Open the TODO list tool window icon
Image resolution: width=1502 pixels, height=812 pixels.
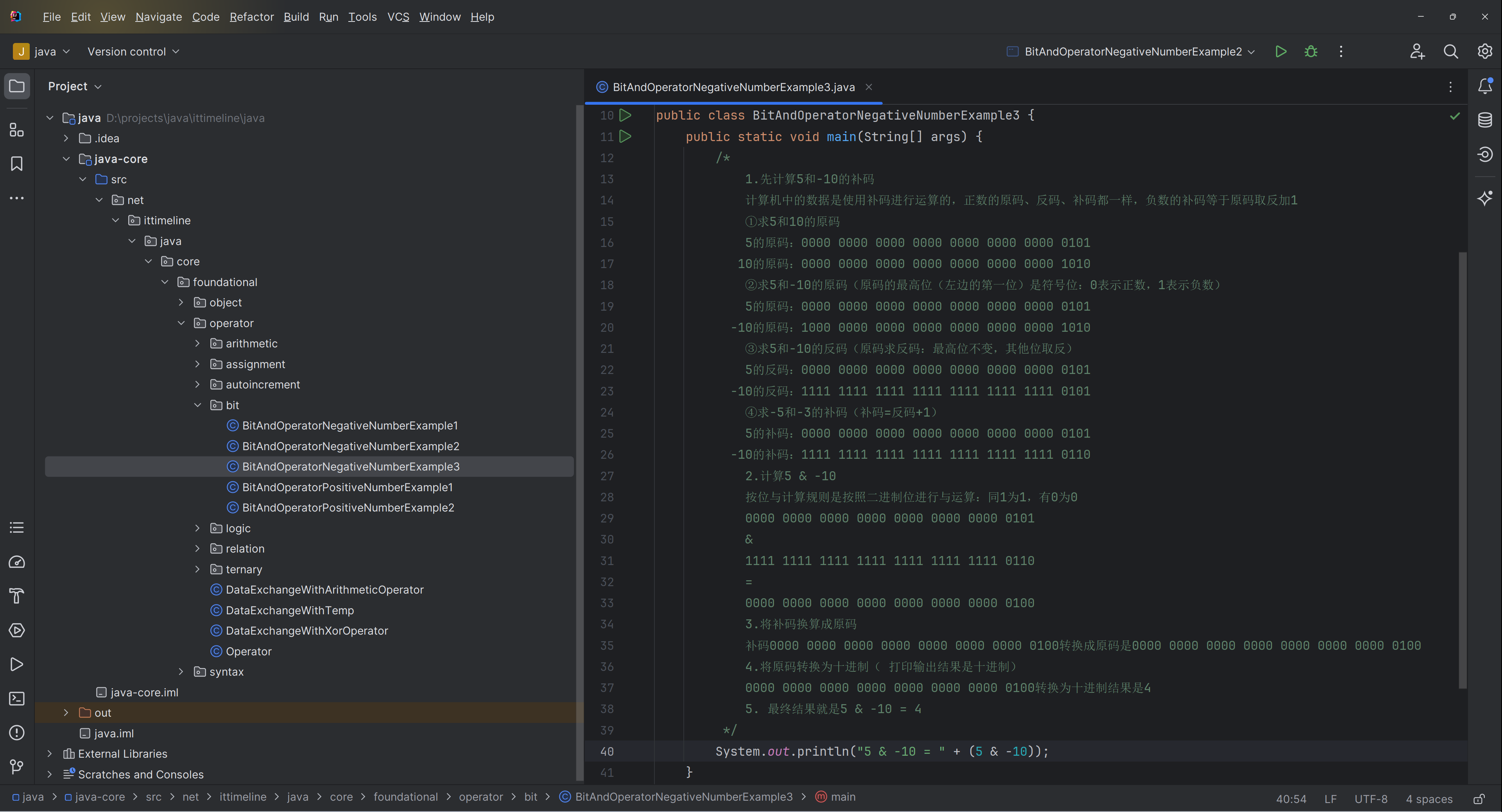pyautogui.click(x=17, y=528)
